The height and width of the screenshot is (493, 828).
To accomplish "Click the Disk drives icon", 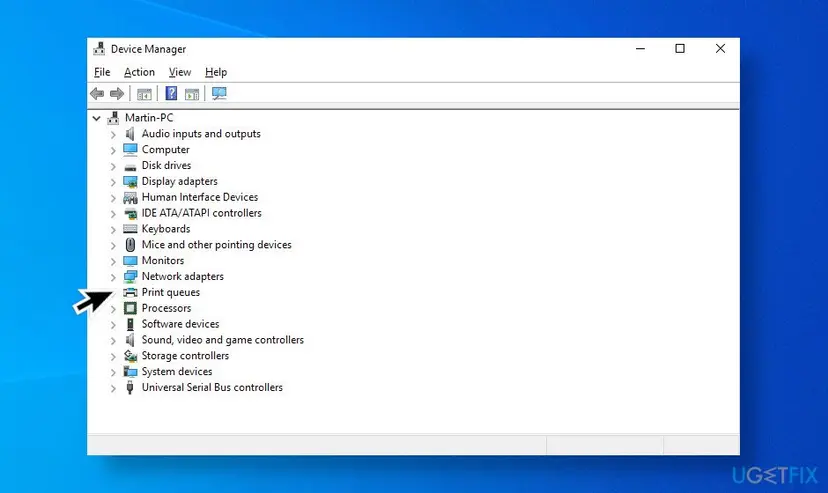I will [x=130, y=167].
